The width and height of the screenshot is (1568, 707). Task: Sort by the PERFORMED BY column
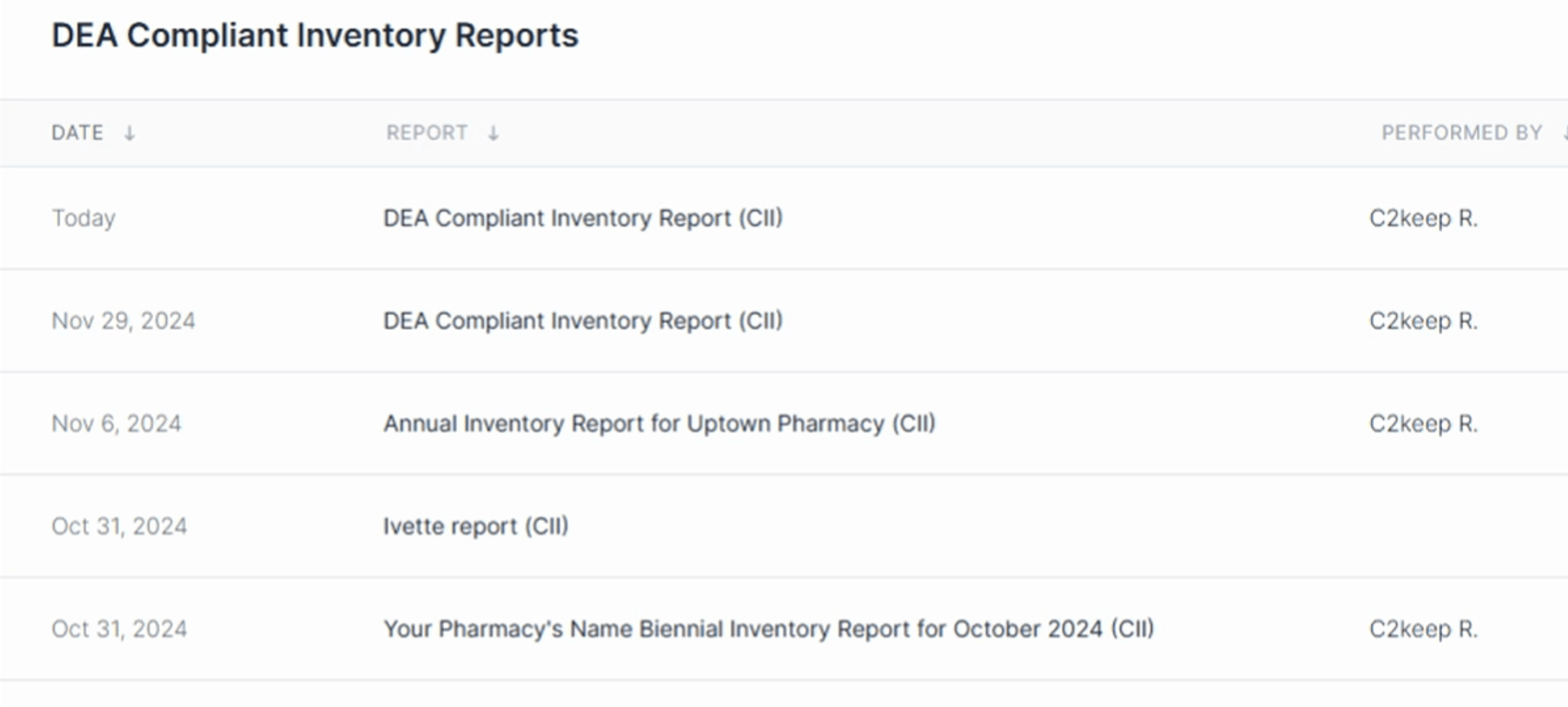(1462, 132)
